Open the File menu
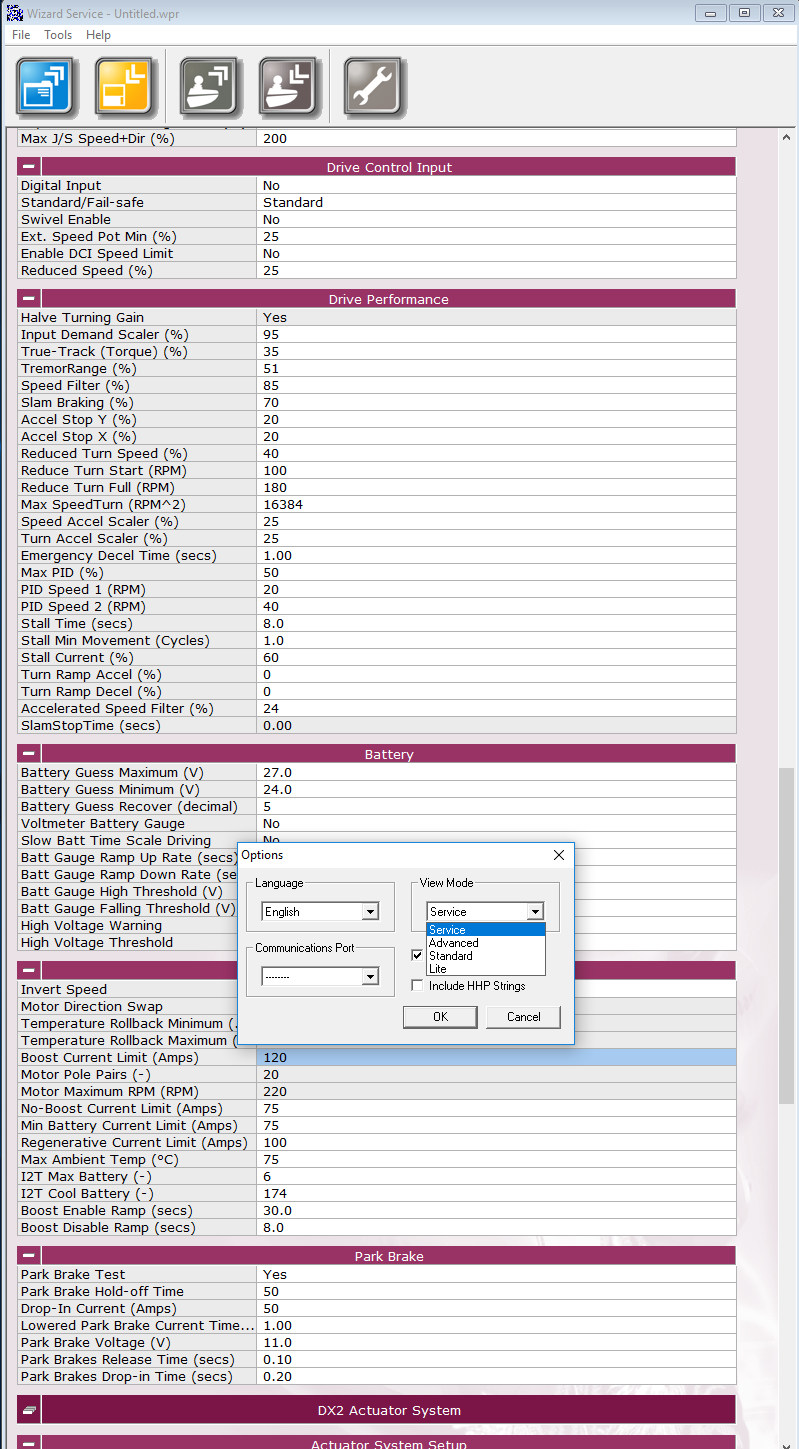799x1449 pixels. [x=21, y=35]
